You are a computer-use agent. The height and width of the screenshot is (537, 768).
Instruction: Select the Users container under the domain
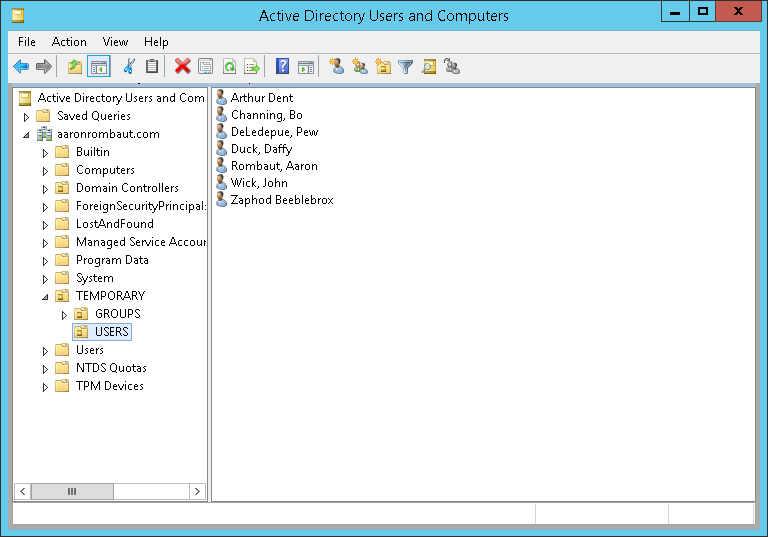point(90,350)
